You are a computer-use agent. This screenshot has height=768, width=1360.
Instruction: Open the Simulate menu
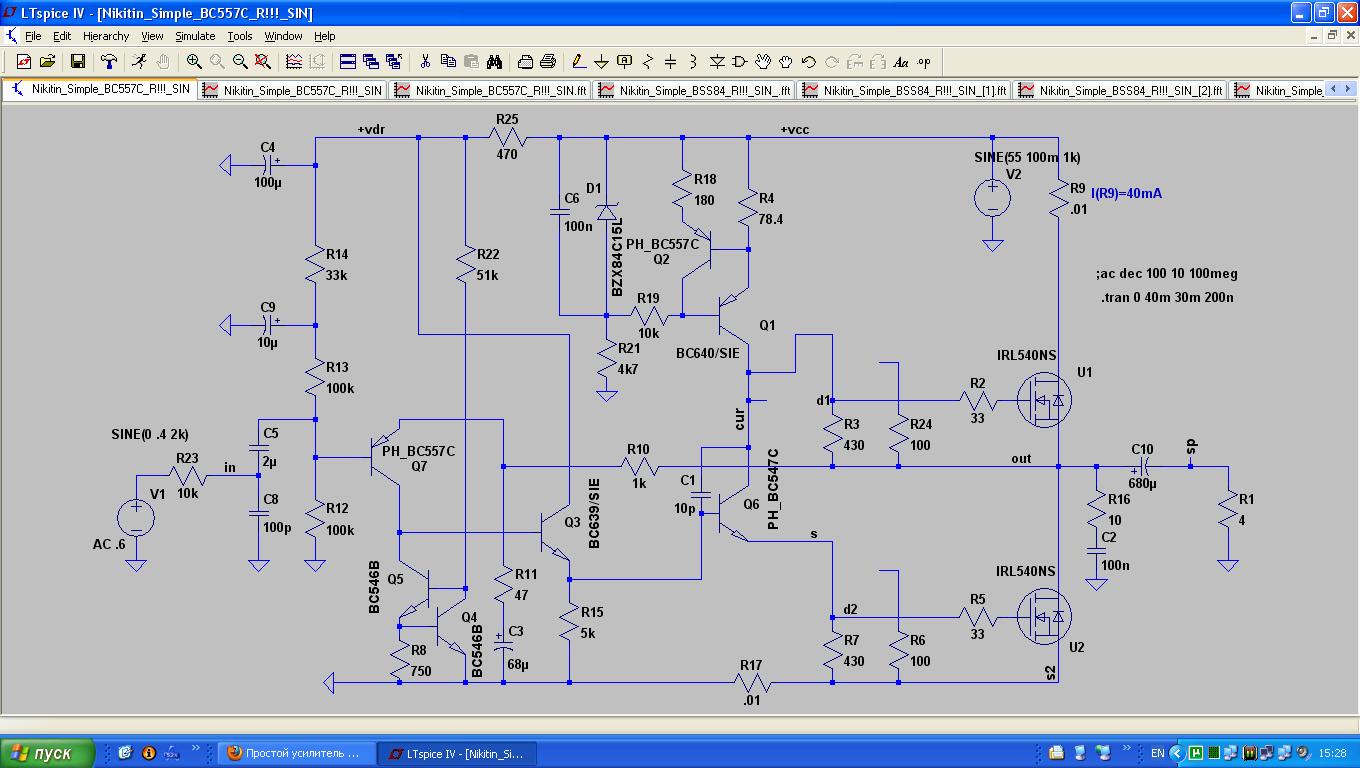196,36
